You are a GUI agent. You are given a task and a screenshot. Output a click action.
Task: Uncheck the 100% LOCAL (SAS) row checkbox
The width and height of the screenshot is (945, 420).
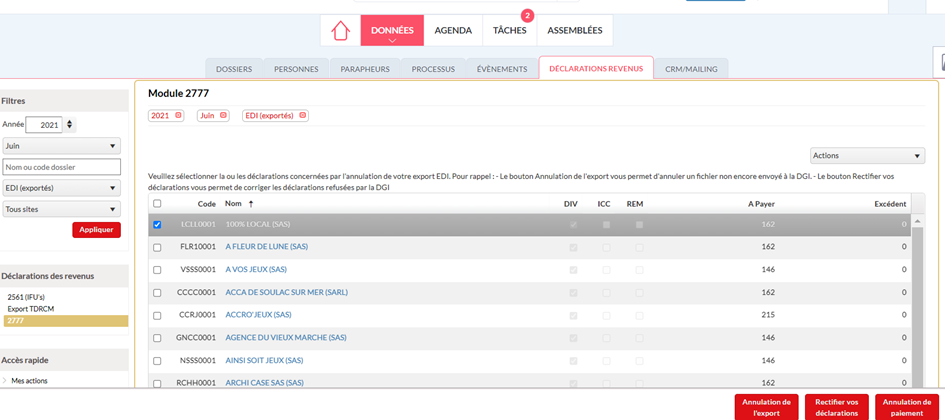click(157, 225)
